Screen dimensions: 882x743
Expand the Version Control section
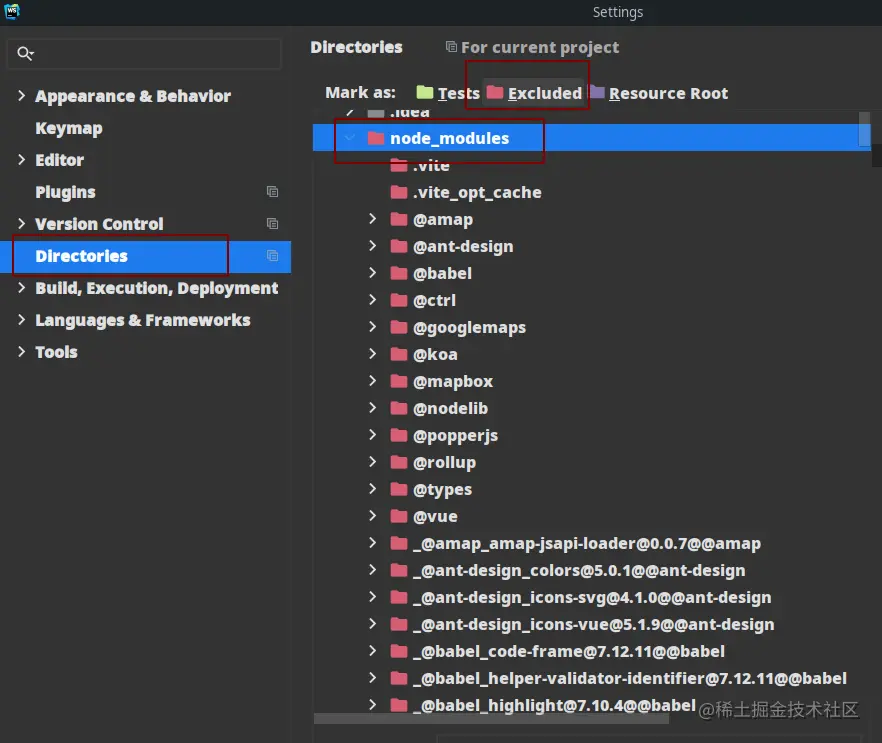(x=21, y=224)
